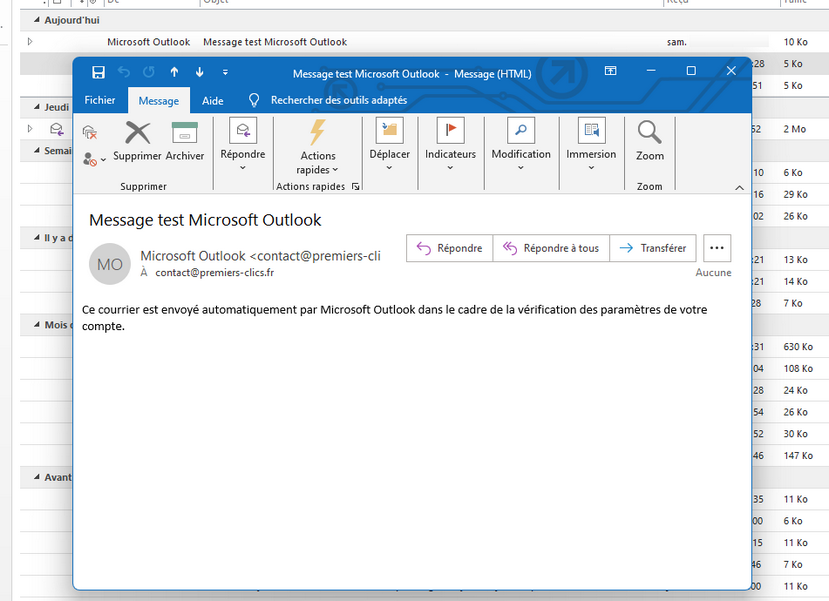Viewport: 829px width, 601px height.
Task: Click the message subject heading text
Action: (205, 220)
